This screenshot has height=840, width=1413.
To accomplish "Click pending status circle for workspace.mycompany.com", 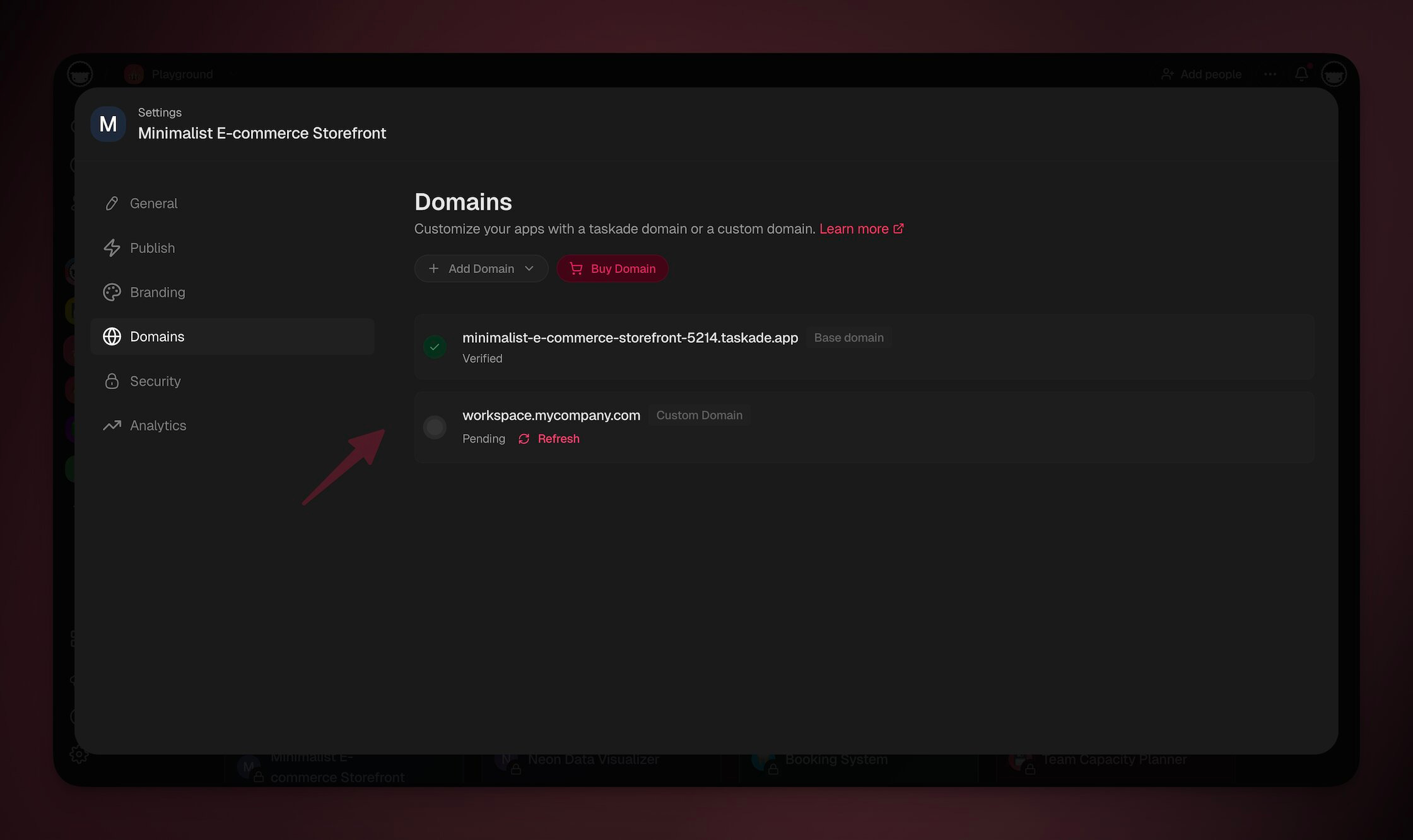I will click(x=435, y=427).
